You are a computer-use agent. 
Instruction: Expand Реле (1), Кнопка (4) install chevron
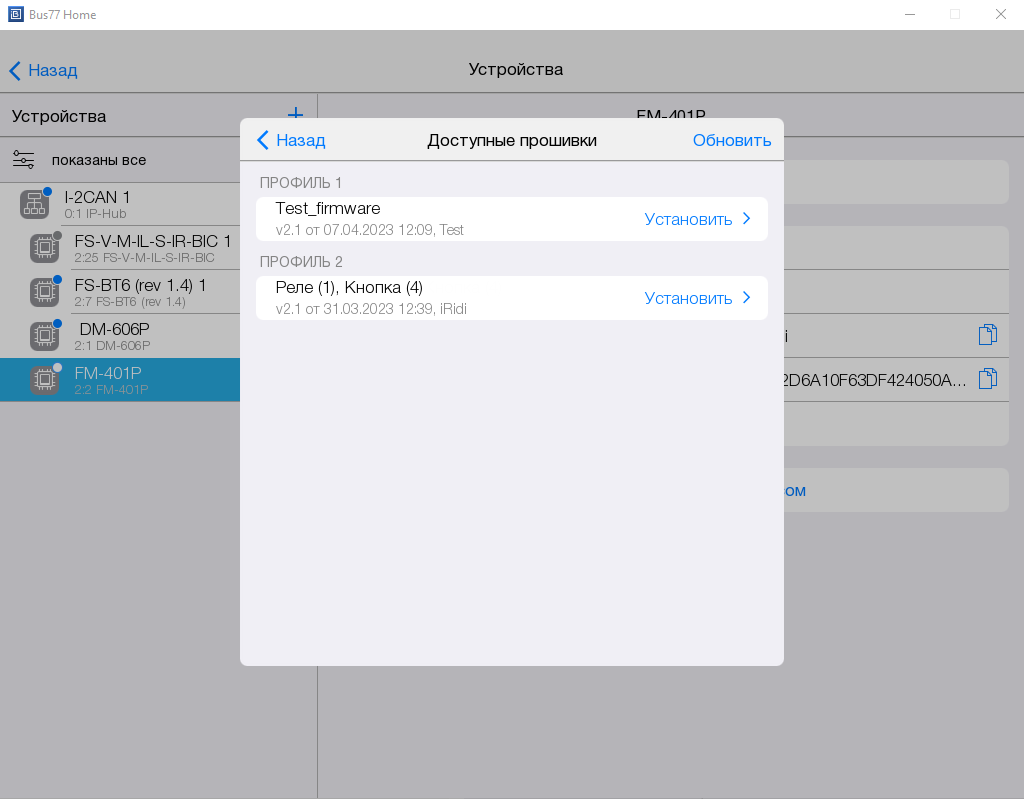pyautogui.click(x=746, y=298)
